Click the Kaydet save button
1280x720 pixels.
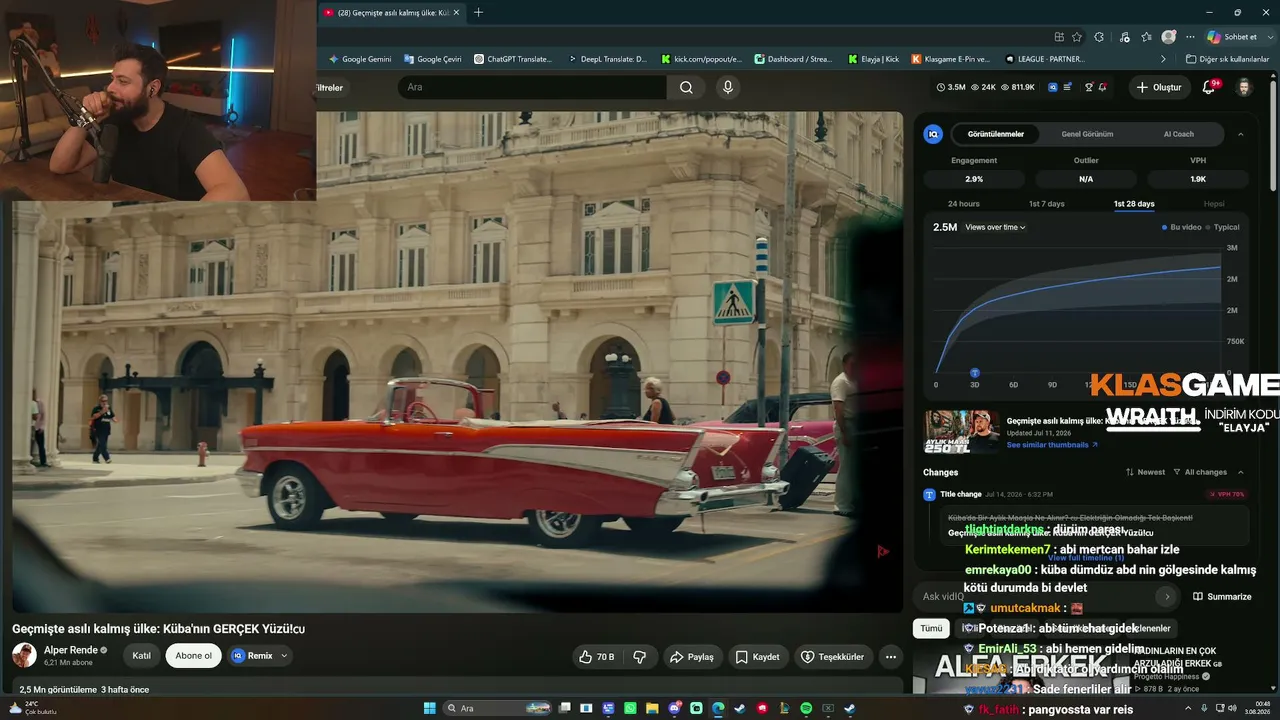coord(757,657)
